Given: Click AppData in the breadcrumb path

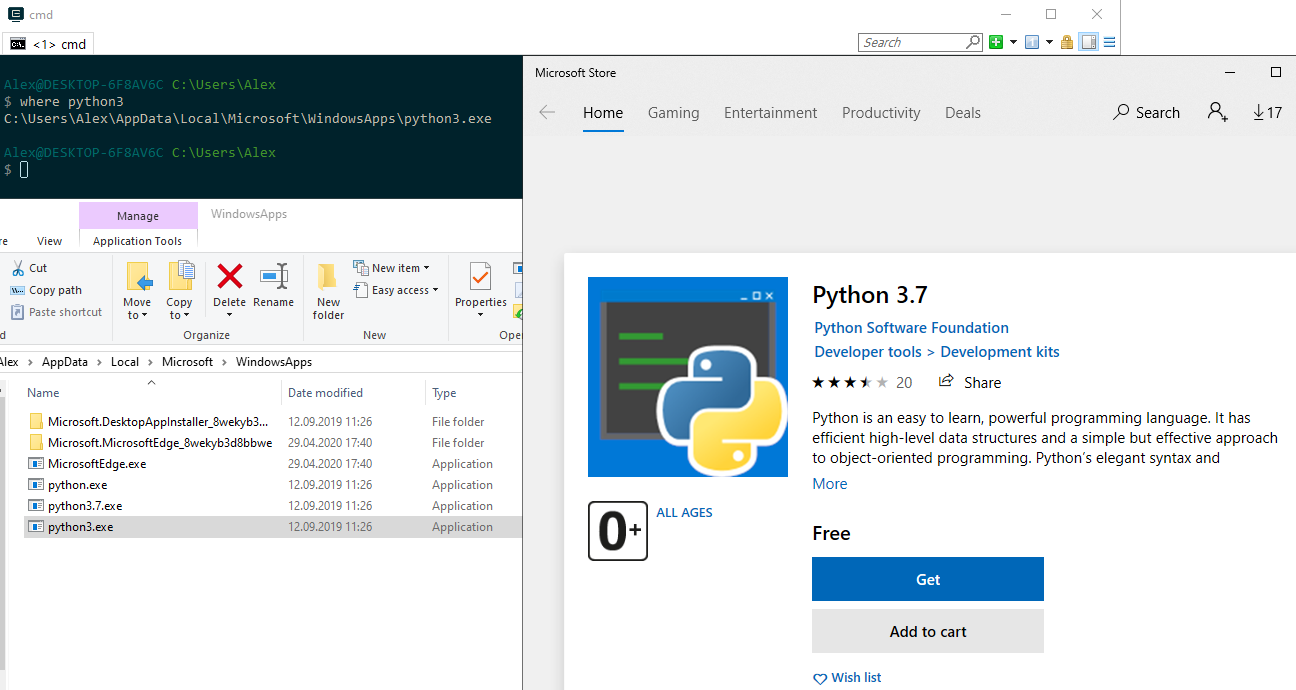Looking at the screenshot, I should pos(65,362).
